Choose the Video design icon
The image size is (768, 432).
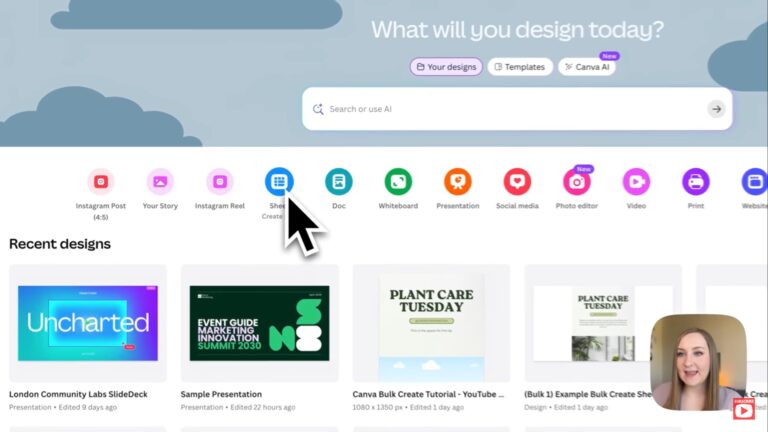[x=636, y=182]
